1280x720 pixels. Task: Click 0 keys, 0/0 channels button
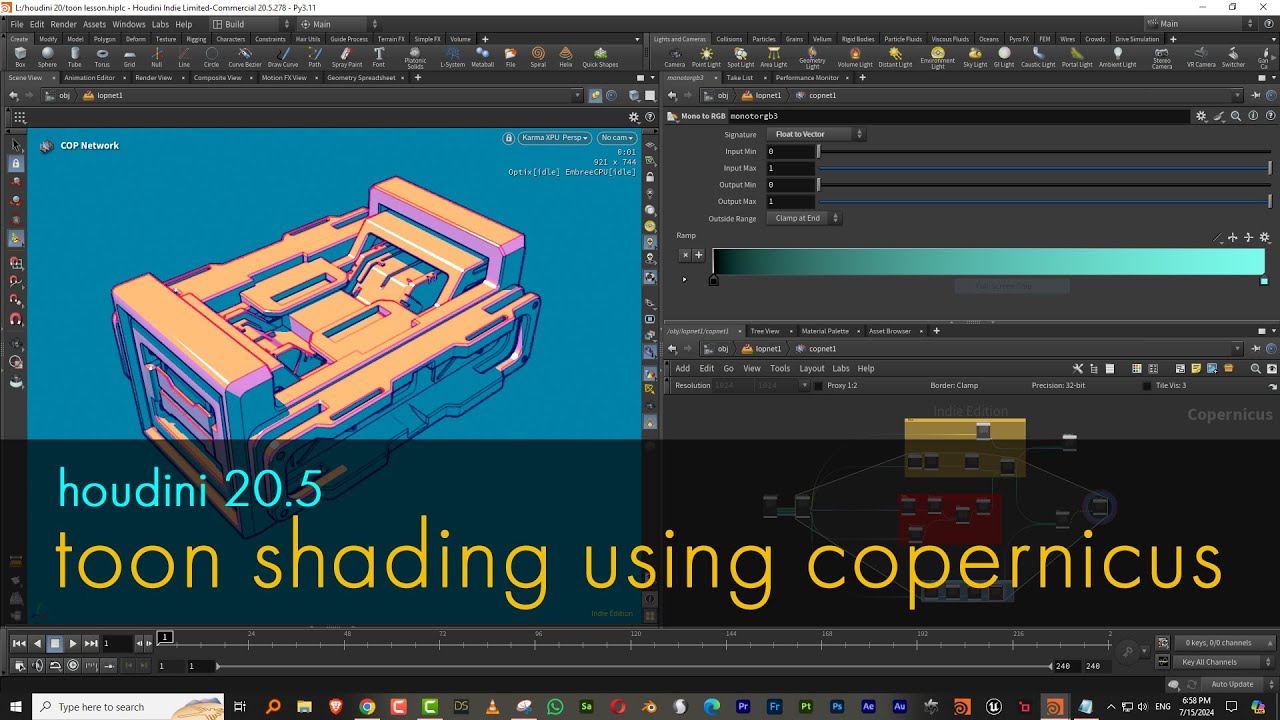click(1224, 643)
